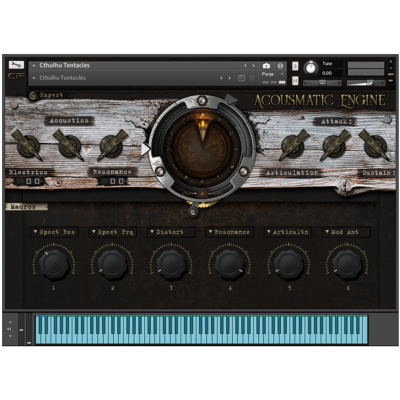Click the Expert mode emblem icon
This screenshot has height=400, width=400.
tap(33, 96)
